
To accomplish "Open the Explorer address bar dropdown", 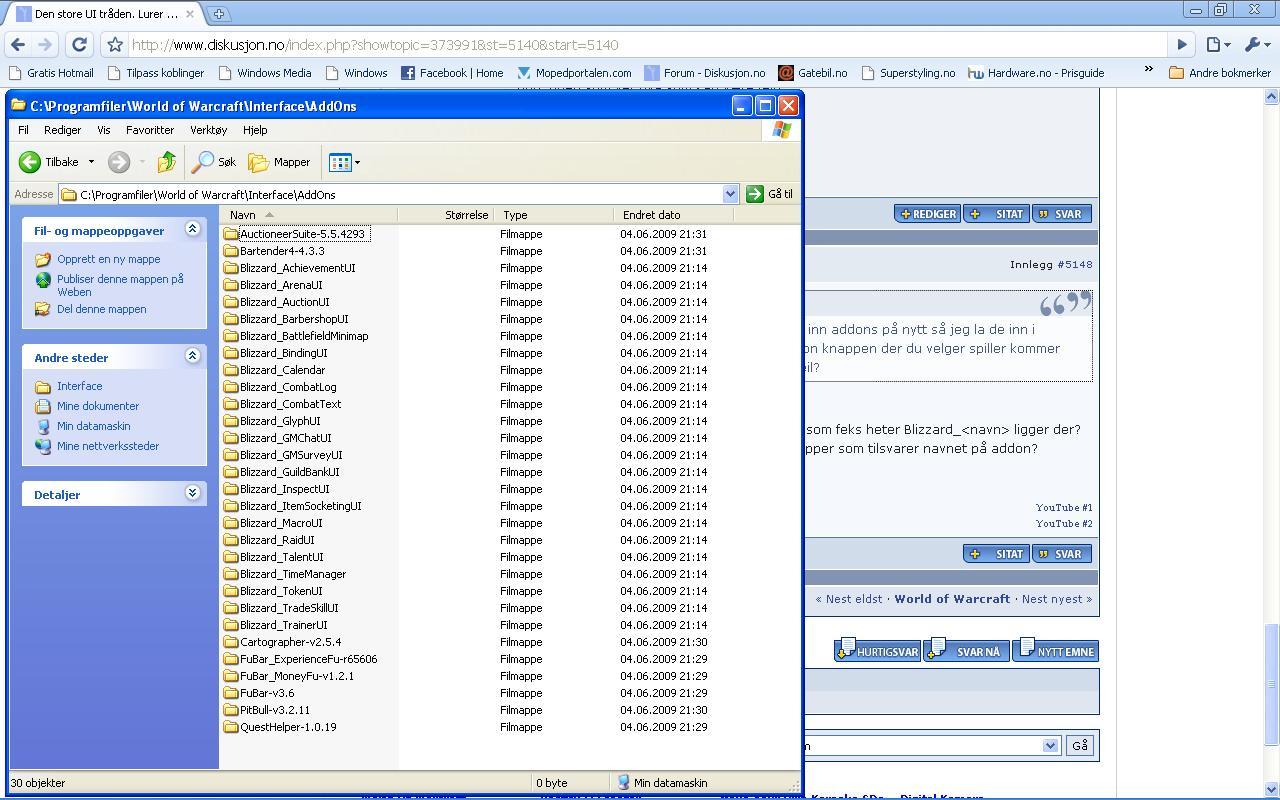I will [730, 194].
